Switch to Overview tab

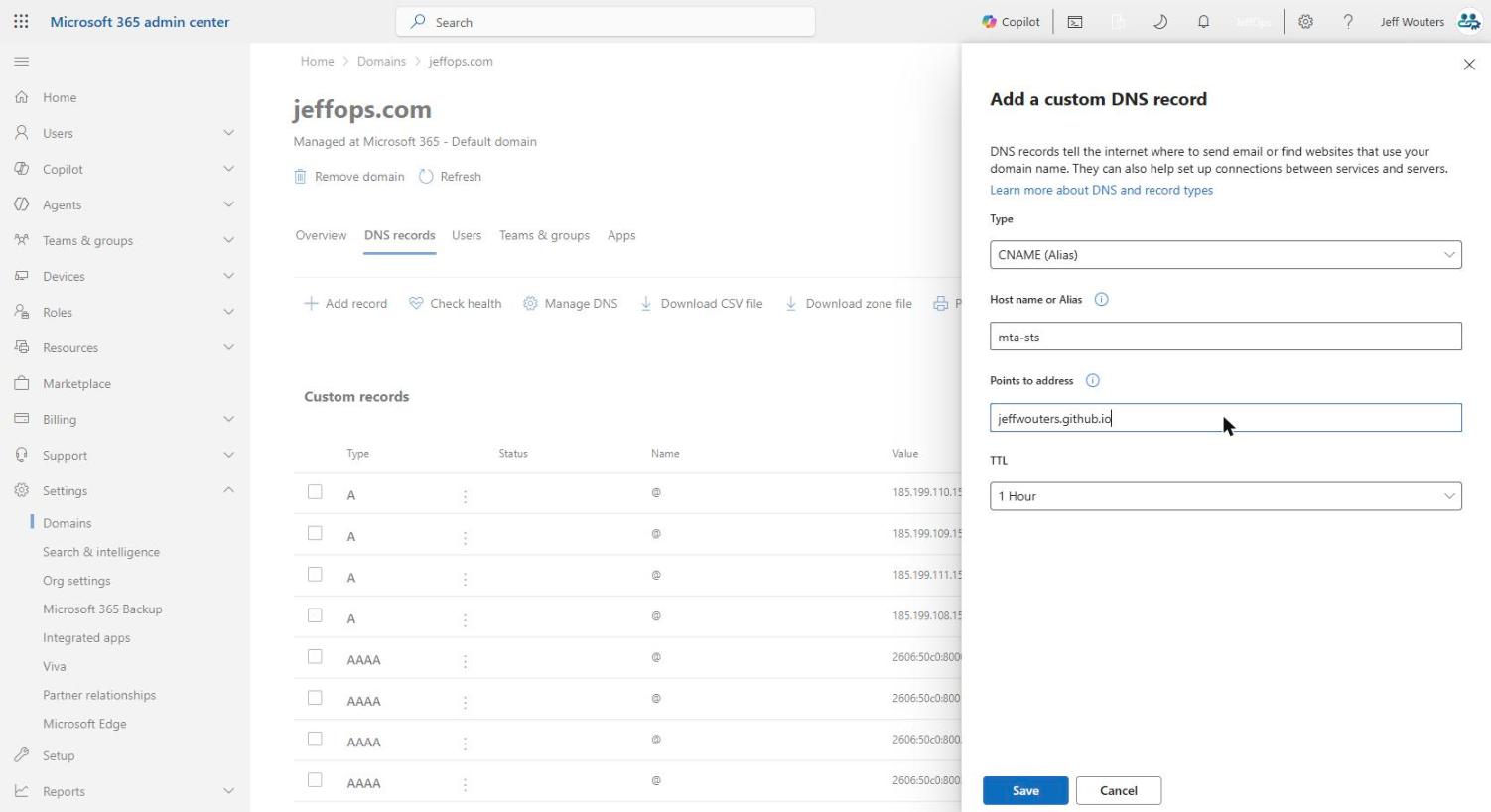pyautogui.click(x=321, y=235)
